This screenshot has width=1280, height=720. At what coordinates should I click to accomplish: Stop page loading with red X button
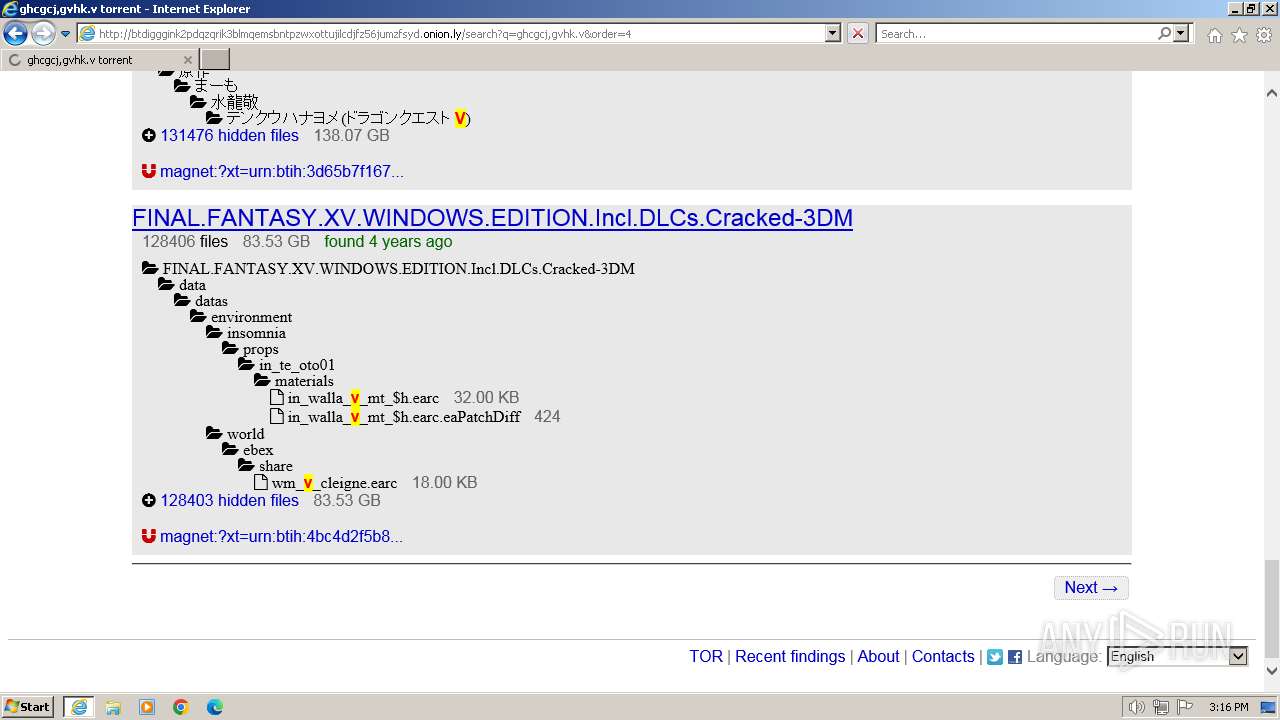pyautogui.click(x=858, y=33)
